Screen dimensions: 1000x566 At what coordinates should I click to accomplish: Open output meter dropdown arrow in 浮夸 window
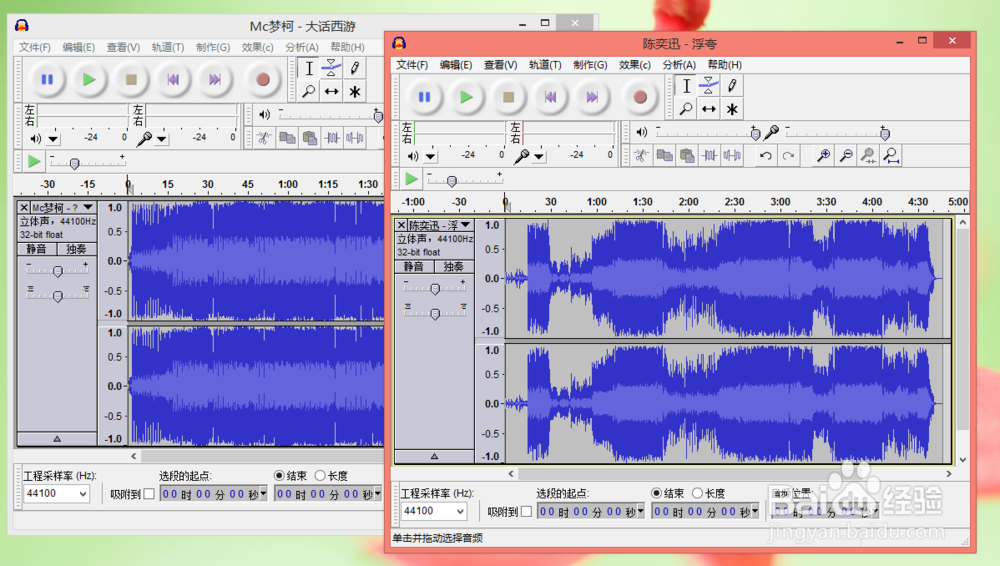pyautogui.click(x=431, y=156)
